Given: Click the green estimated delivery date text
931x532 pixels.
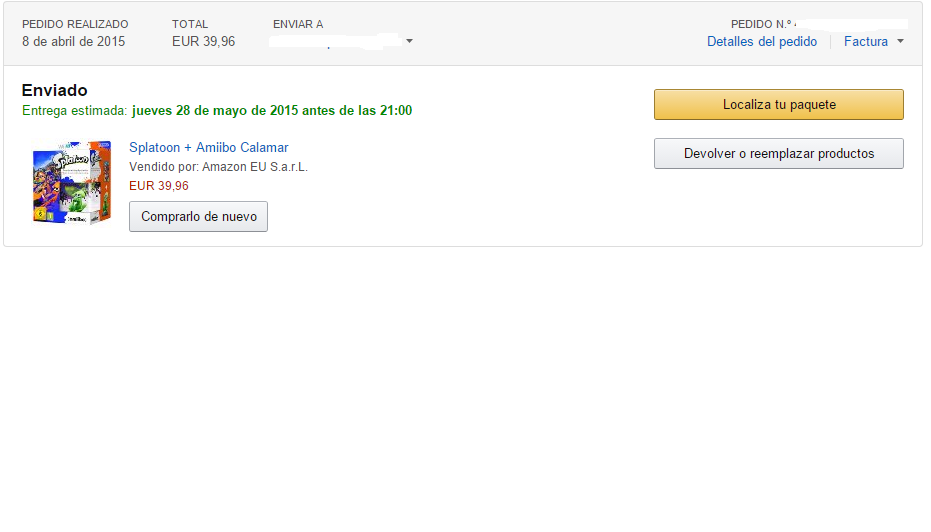Looking at the screenshot, I should (x=270, y=110).
